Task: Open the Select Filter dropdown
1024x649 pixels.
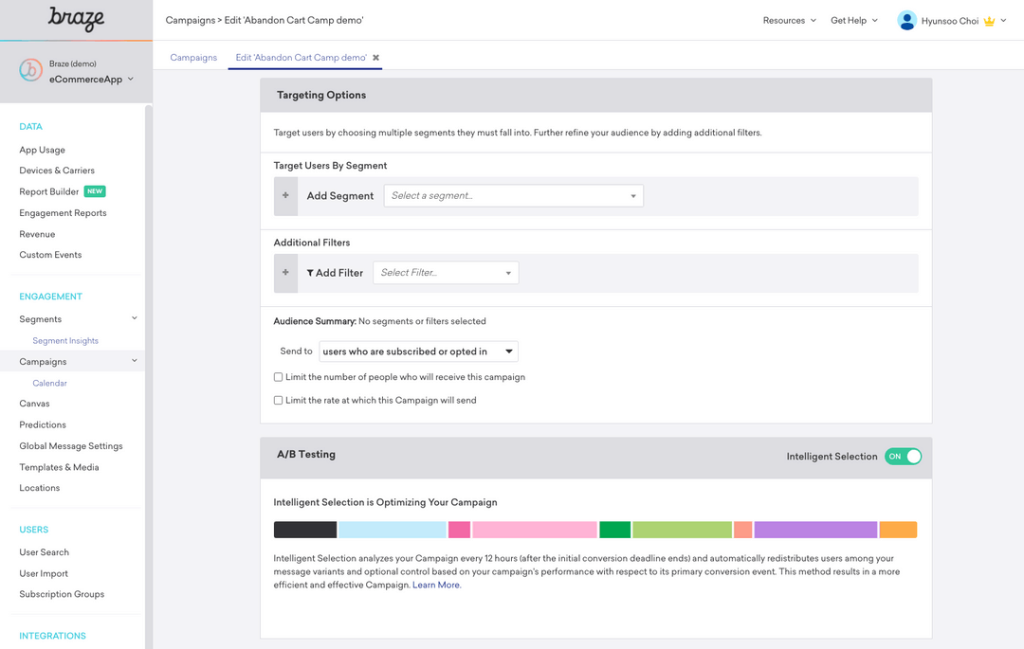Action: 445,273
